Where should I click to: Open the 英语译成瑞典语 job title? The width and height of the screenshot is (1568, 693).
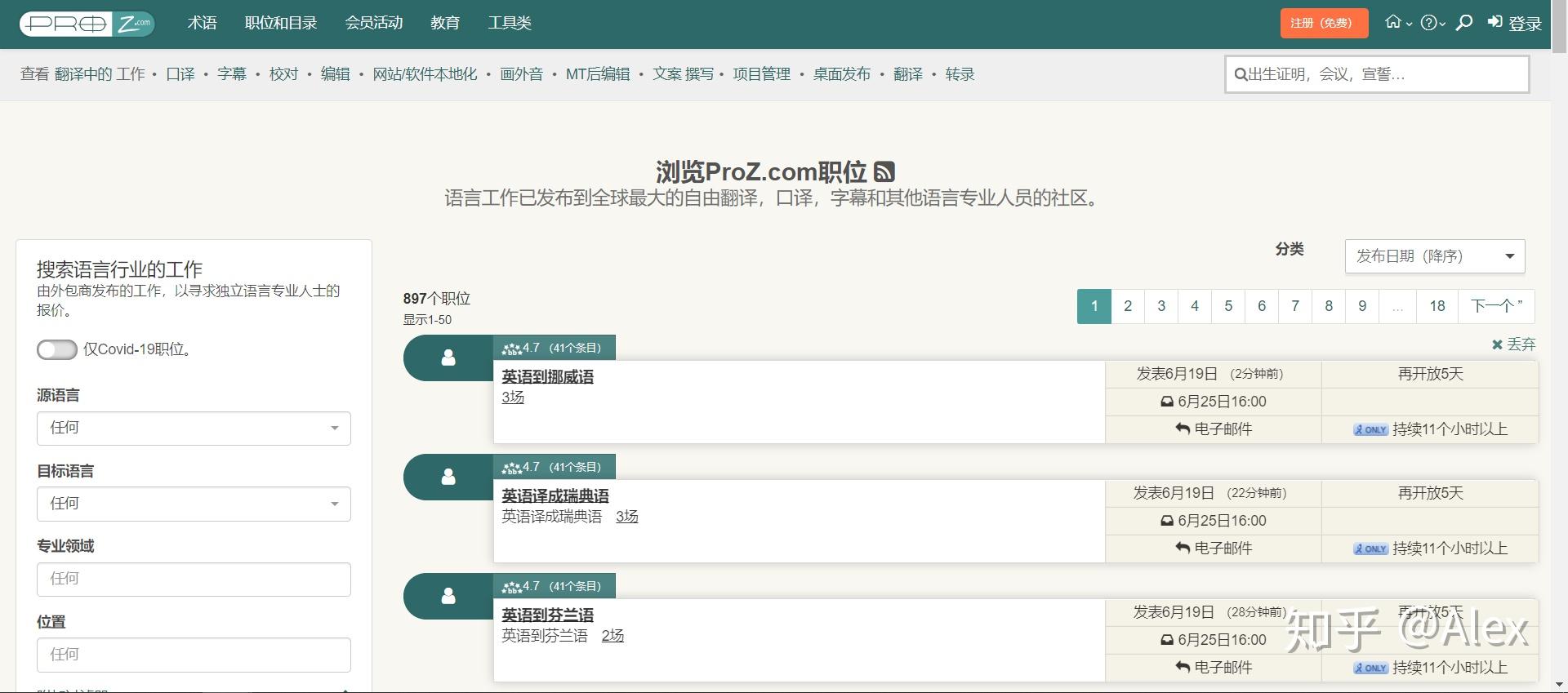click(x=555, y=496)
